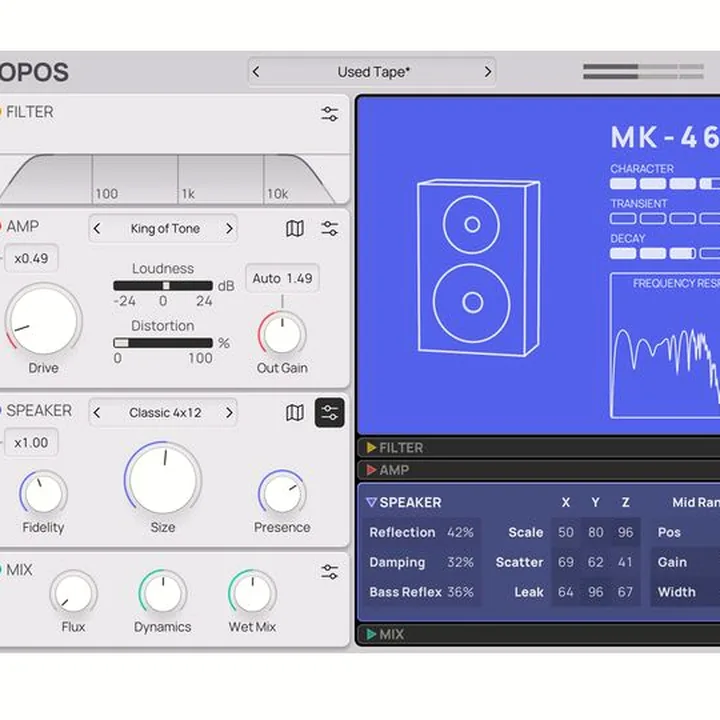Click the x1.00 speaker multiplier field
Viewport: 720px width, 720px height.
click(x=31, y=443)
